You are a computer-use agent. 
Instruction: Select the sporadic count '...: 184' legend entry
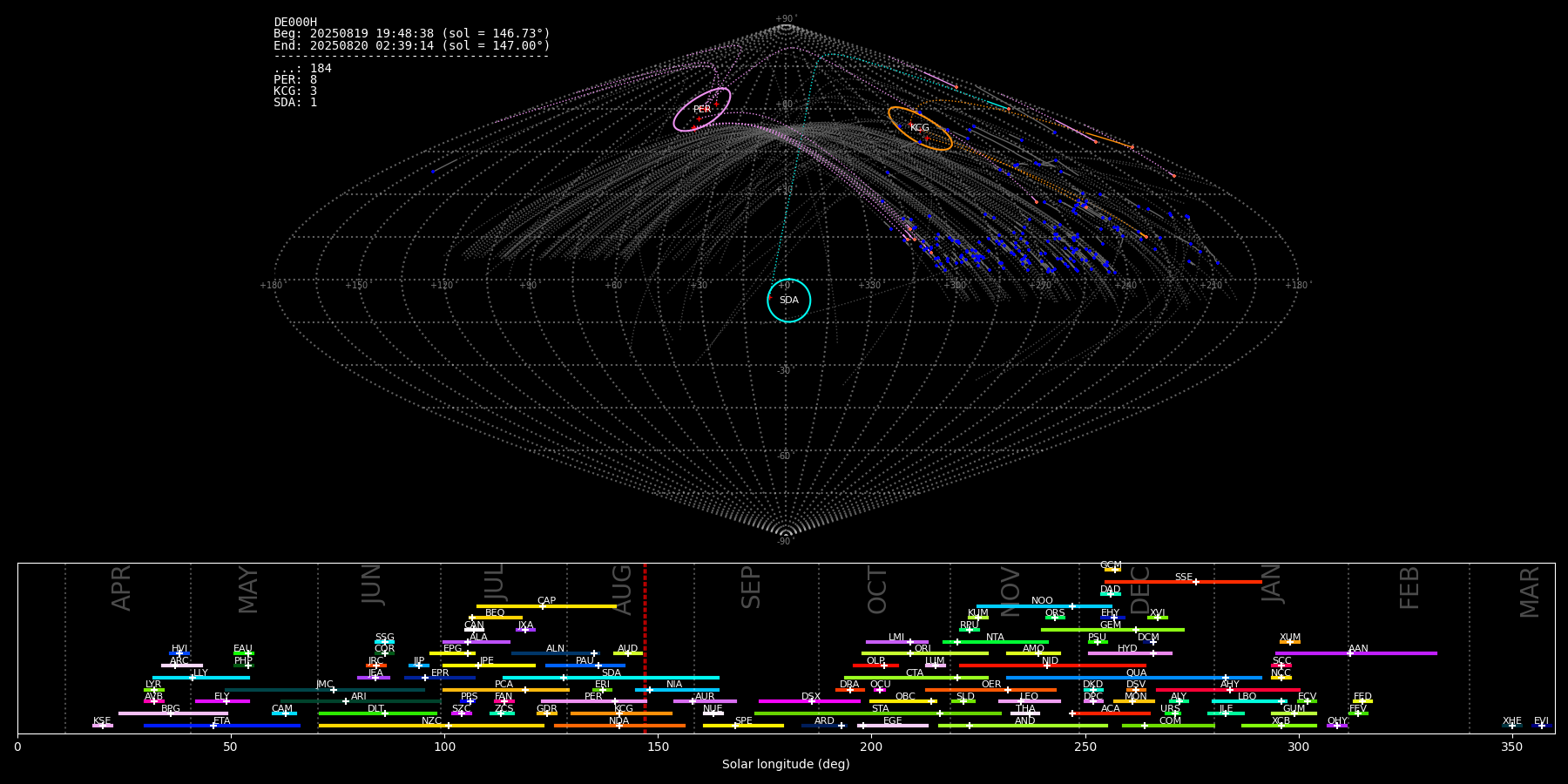click(302, 68)
